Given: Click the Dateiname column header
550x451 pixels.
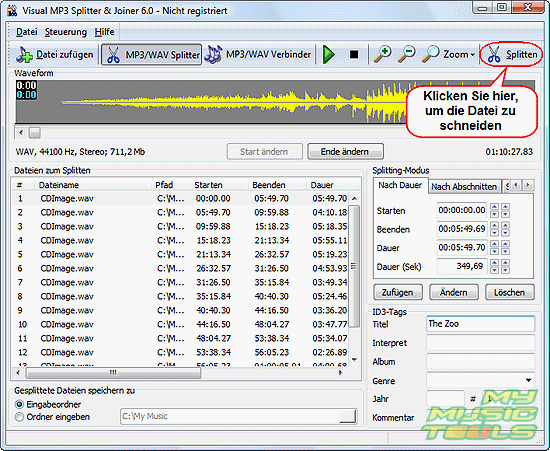Looking at the screenshot, I should [93, 185].
